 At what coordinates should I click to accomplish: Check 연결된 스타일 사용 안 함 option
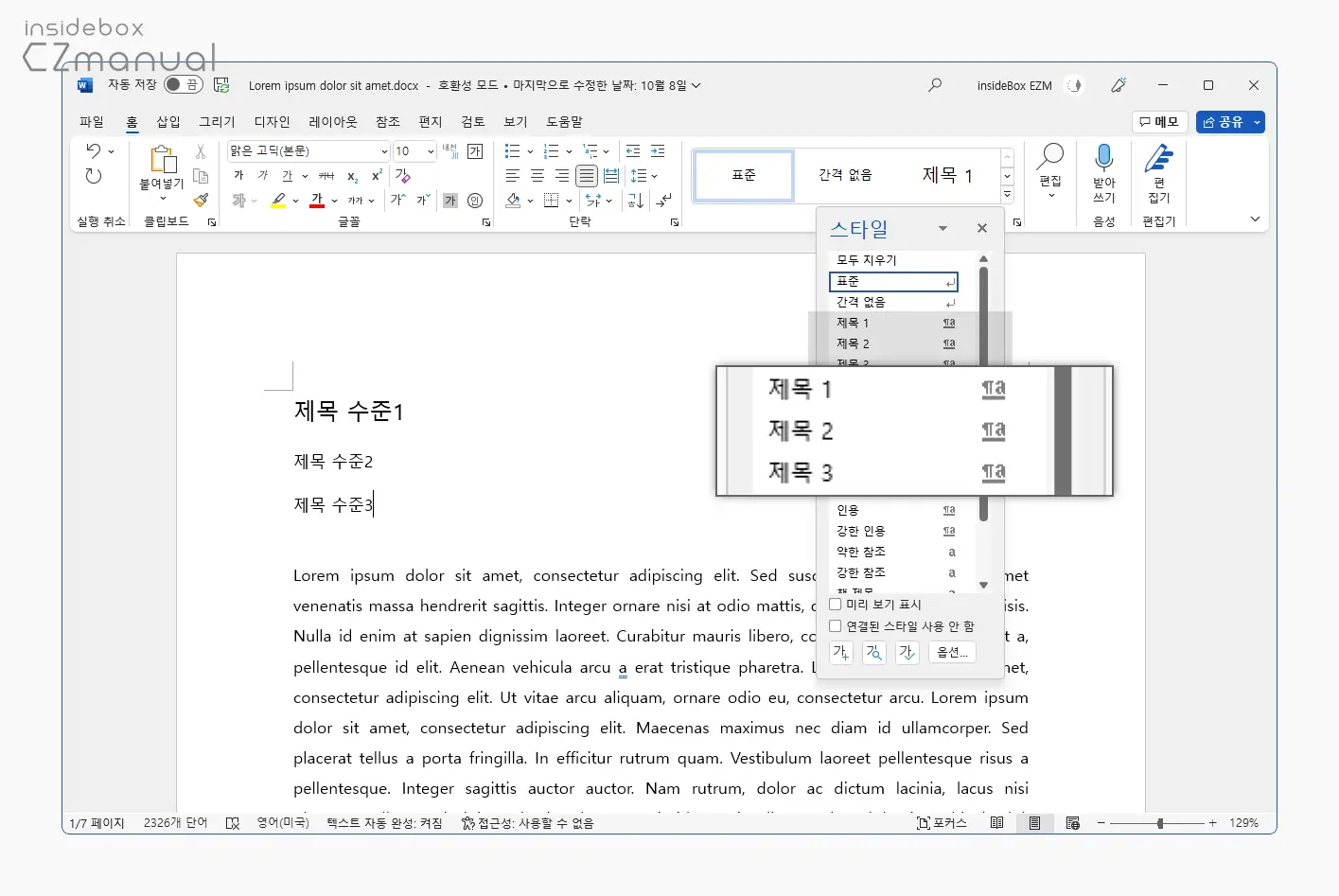836,626
